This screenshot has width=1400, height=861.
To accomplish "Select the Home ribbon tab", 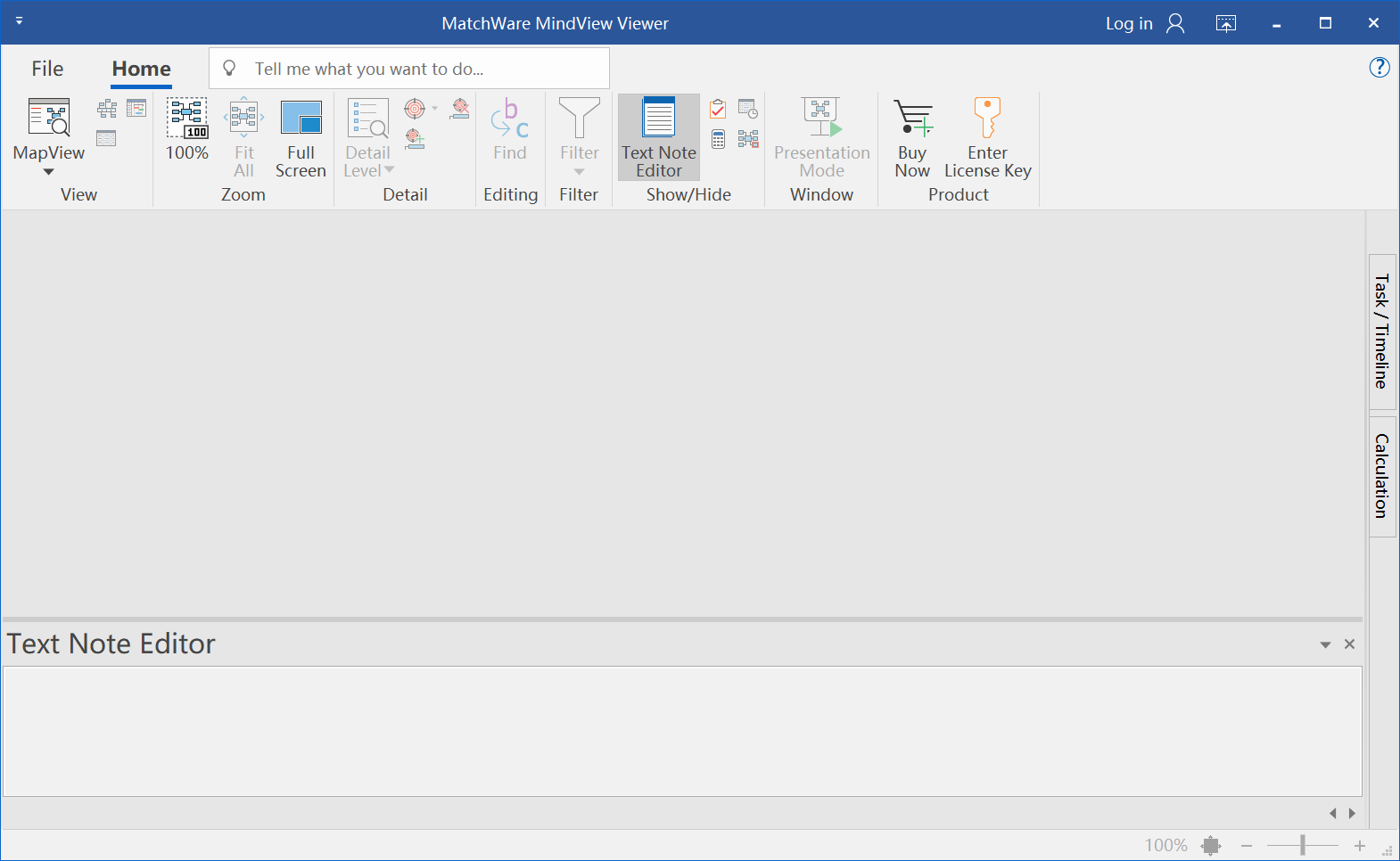I will (x=142, y=69).
